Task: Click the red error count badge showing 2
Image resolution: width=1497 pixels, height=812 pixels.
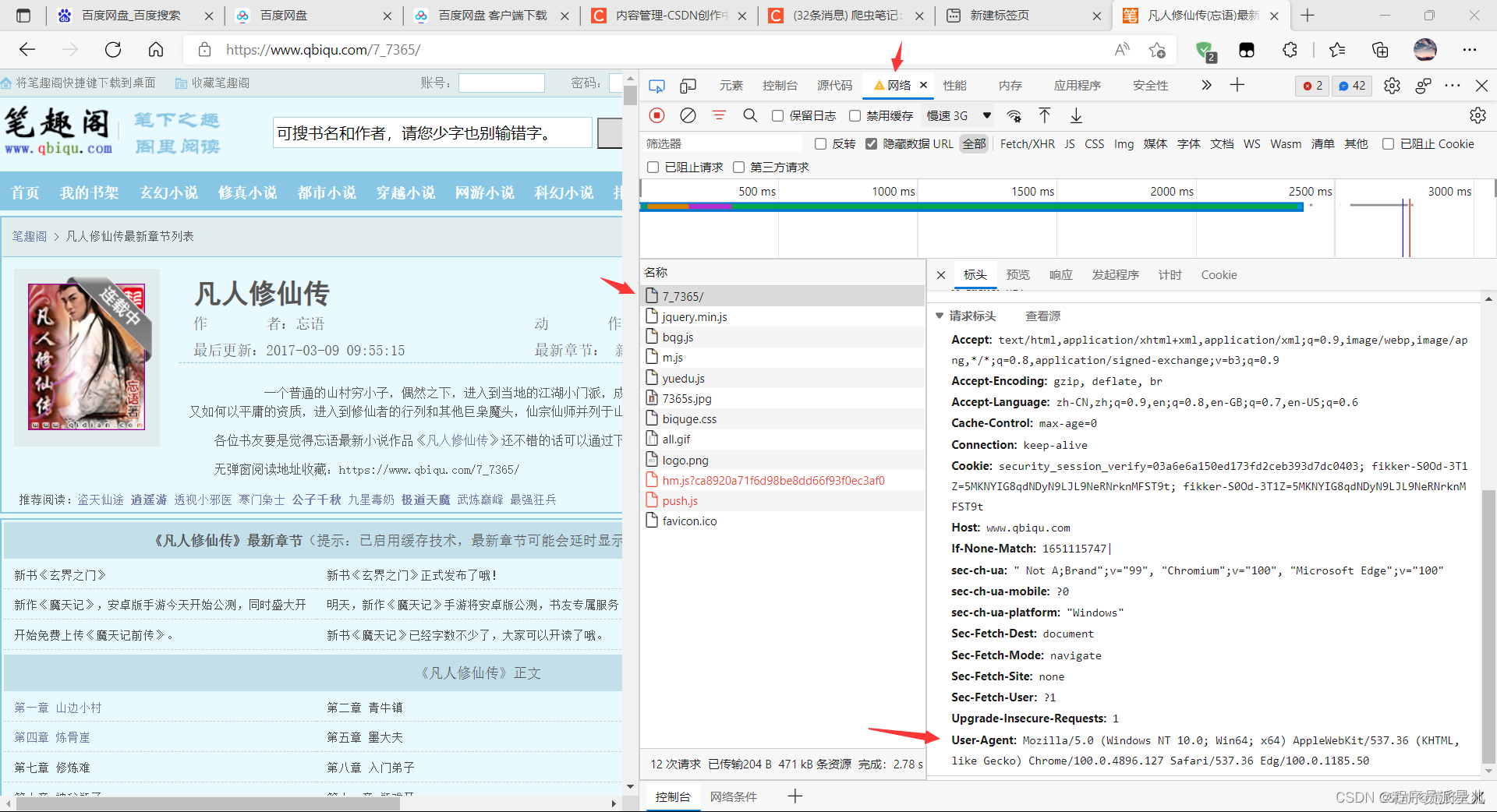Action: [1313, 86]
